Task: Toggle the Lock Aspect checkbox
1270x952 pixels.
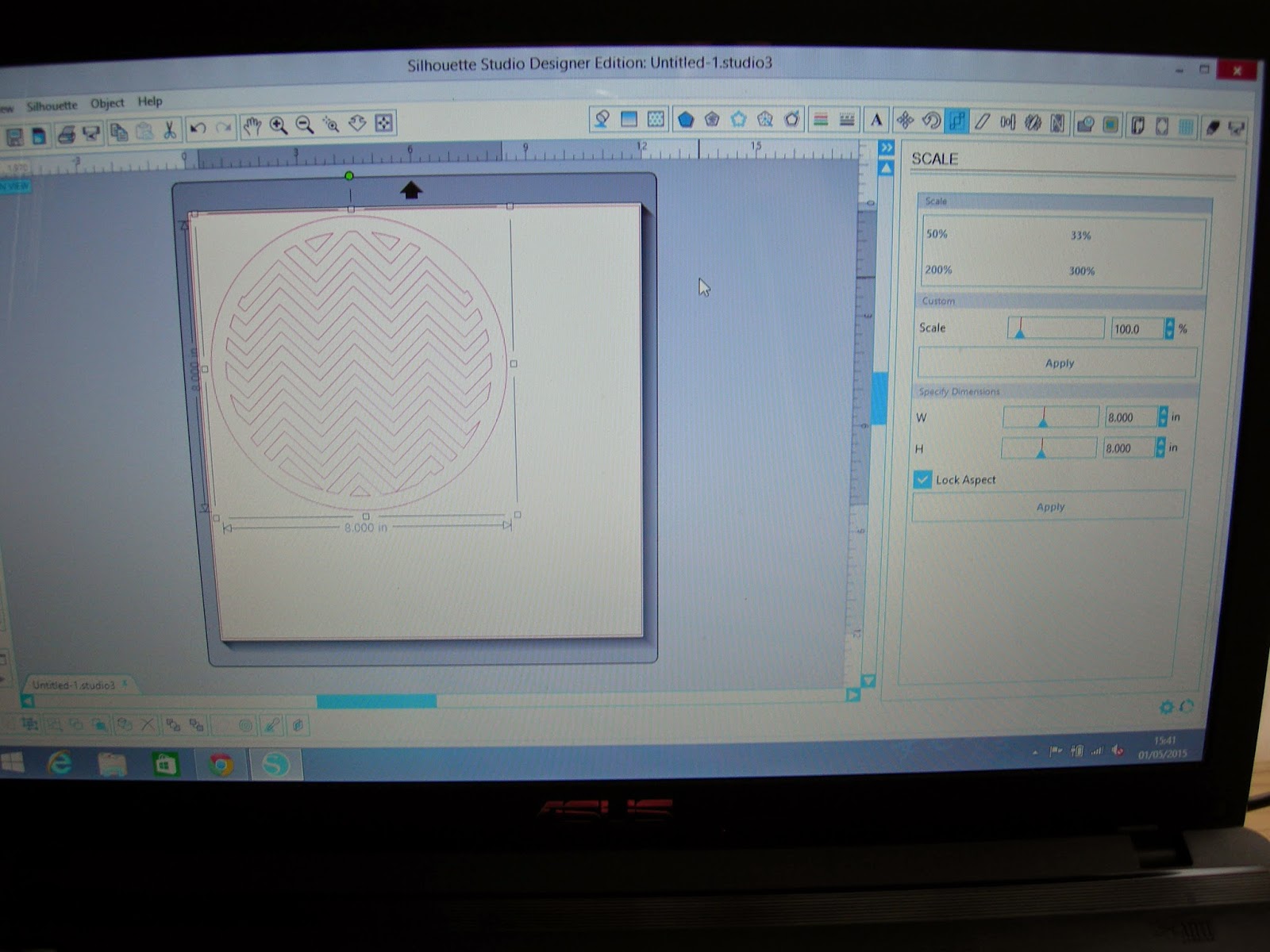Action: (x=922, y=479)
